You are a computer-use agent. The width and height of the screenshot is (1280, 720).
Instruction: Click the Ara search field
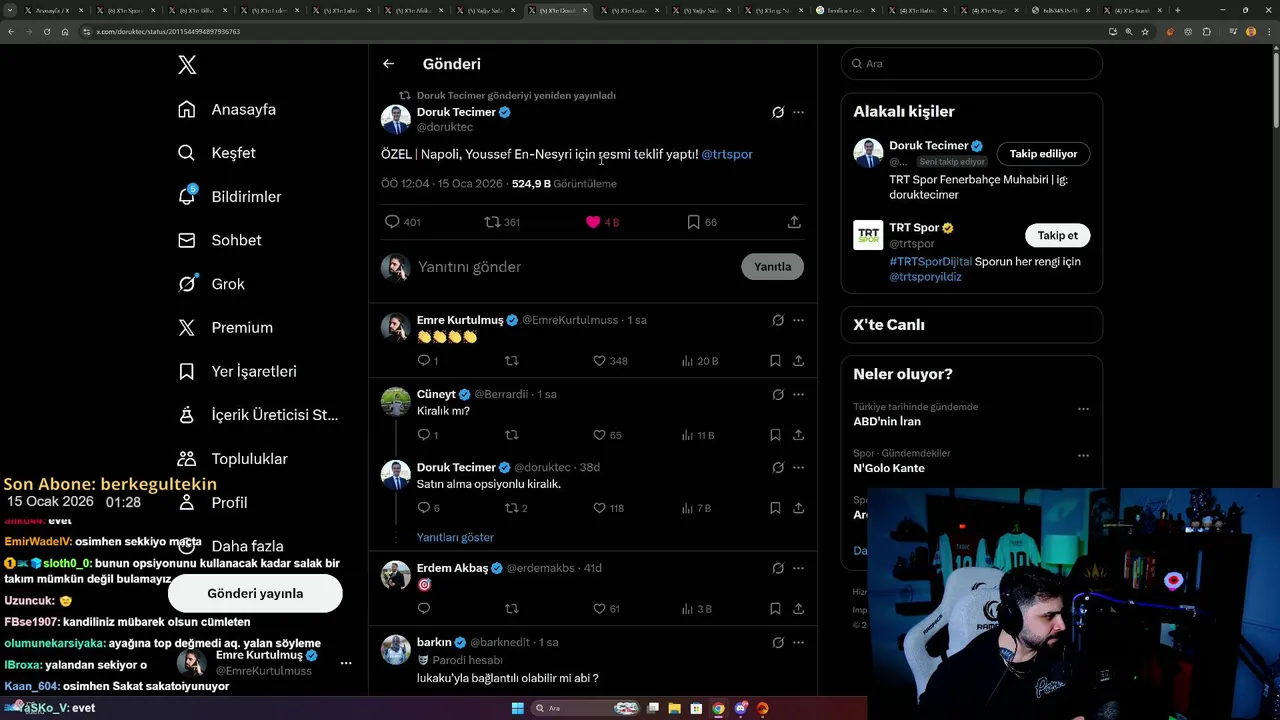pyautogui.click(x=971, y=63)
